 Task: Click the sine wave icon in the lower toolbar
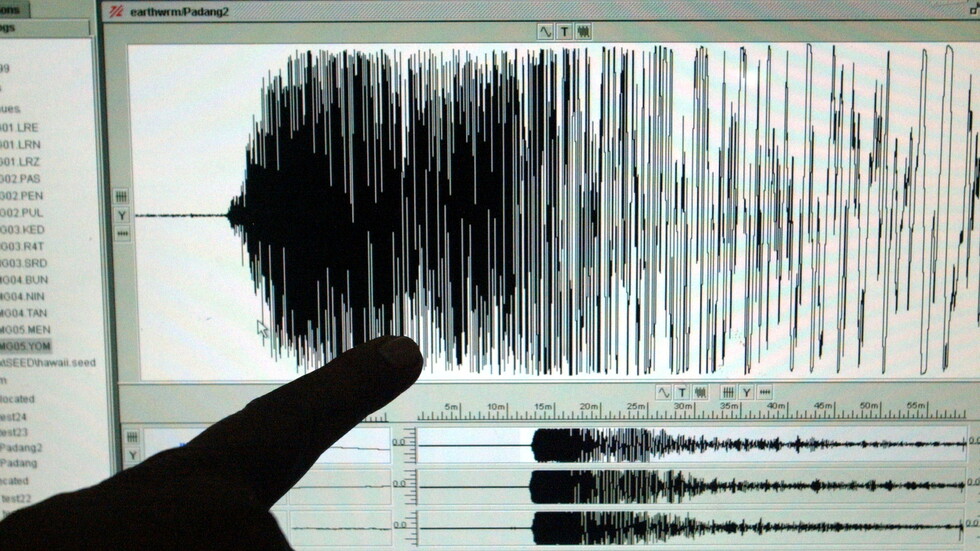coord(663,392)
